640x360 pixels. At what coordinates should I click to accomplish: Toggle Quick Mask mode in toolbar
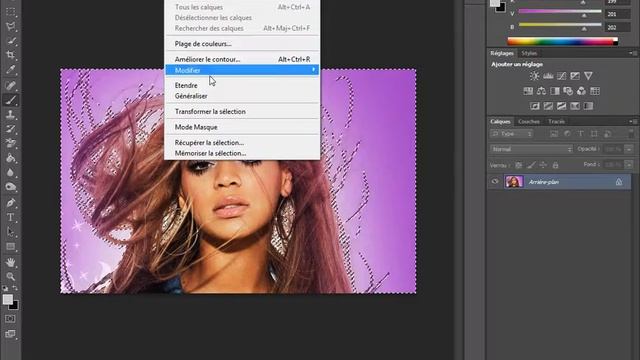[10, 319]
